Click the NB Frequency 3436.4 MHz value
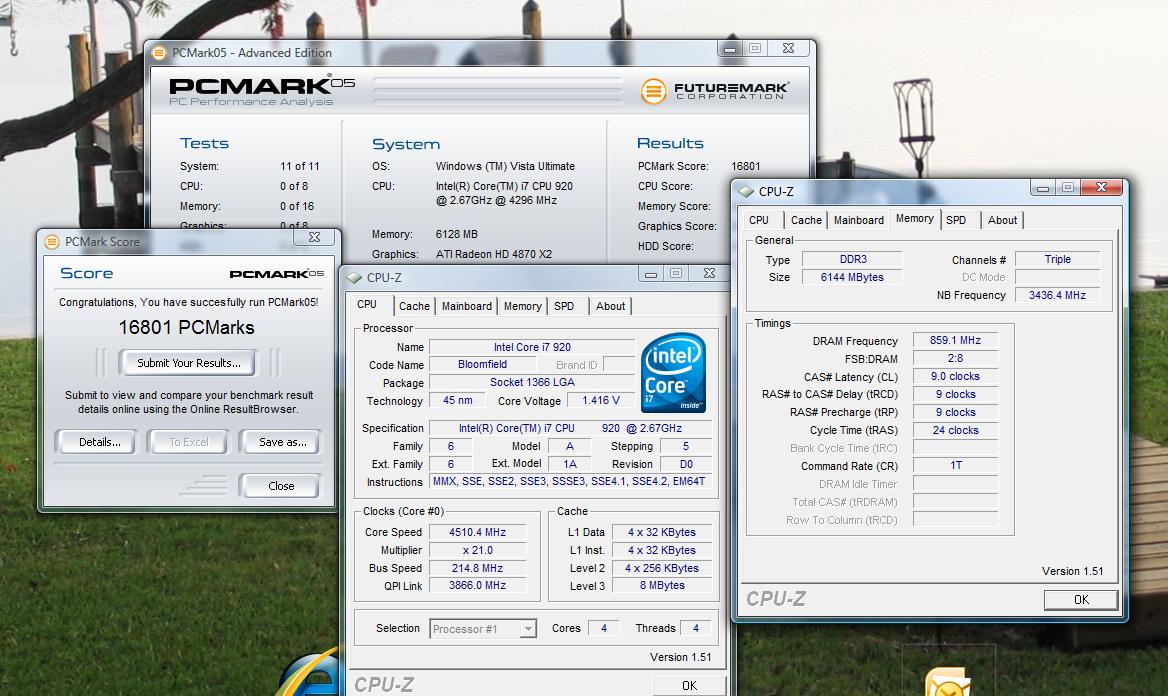The height and width of the screenshot is (696, 1168). tap(1057, 295)
